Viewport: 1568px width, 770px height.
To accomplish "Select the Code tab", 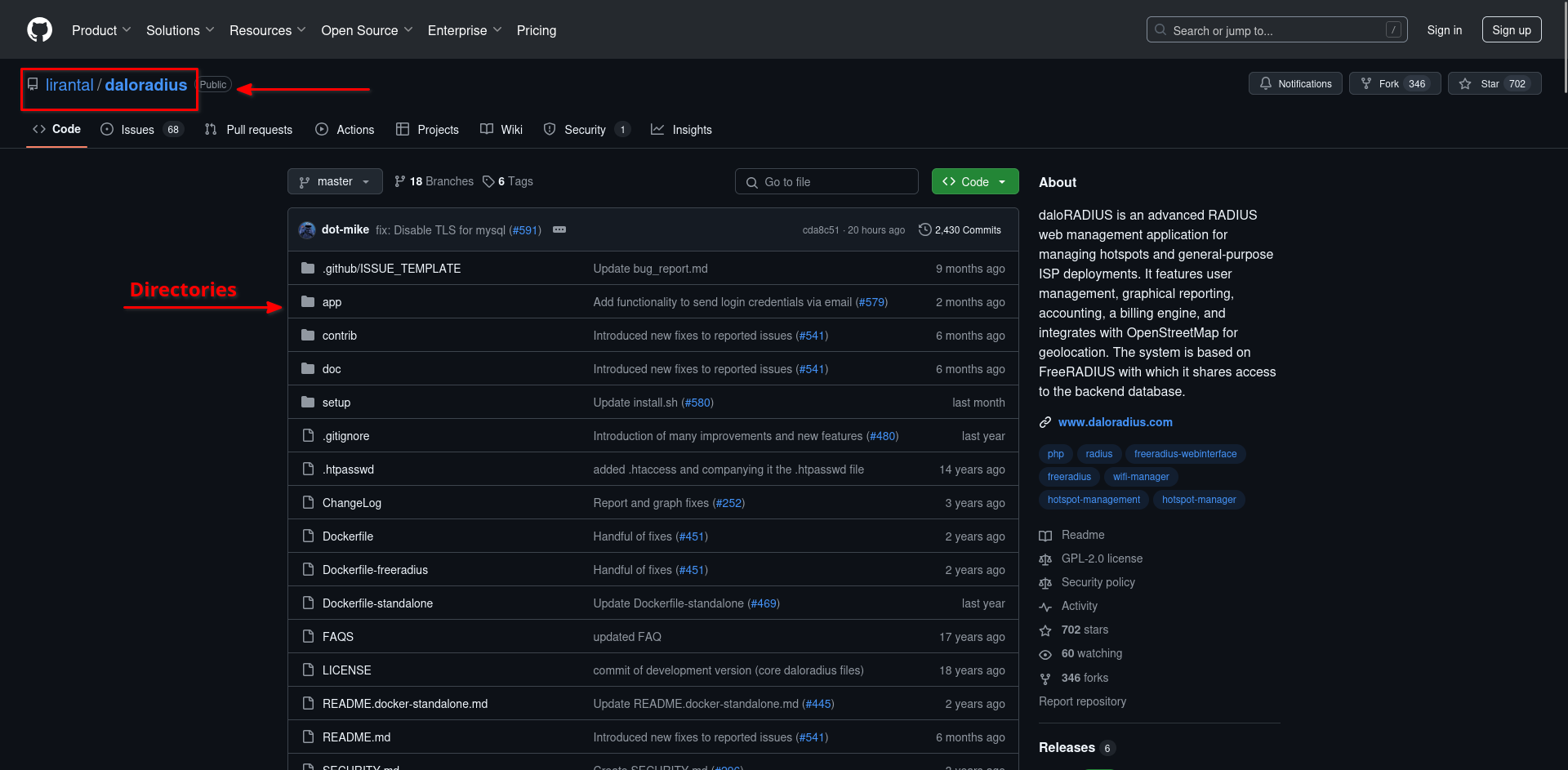I will coord(56,129).
